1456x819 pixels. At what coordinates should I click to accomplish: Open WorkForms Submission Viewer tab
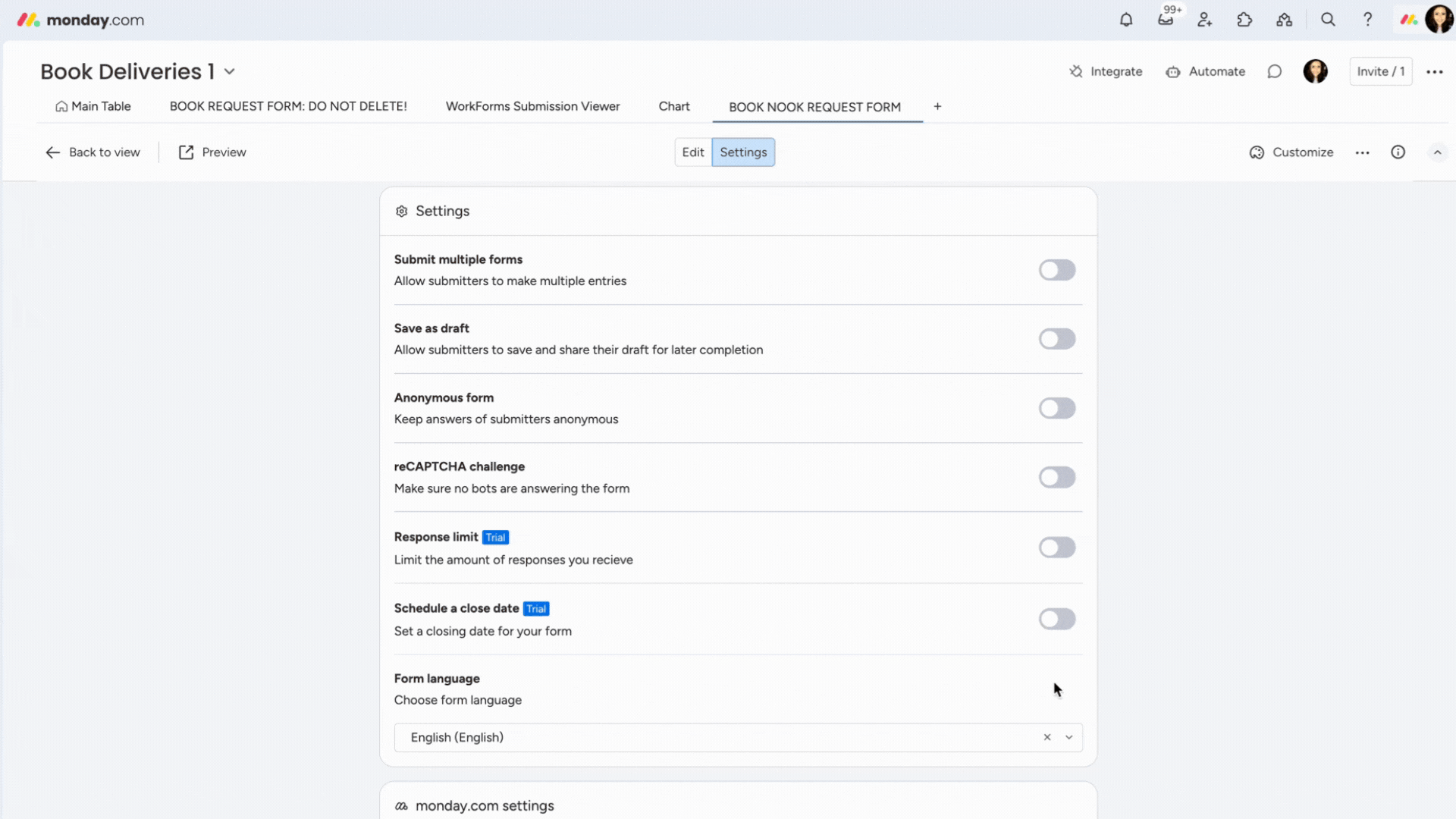point(532,106)
